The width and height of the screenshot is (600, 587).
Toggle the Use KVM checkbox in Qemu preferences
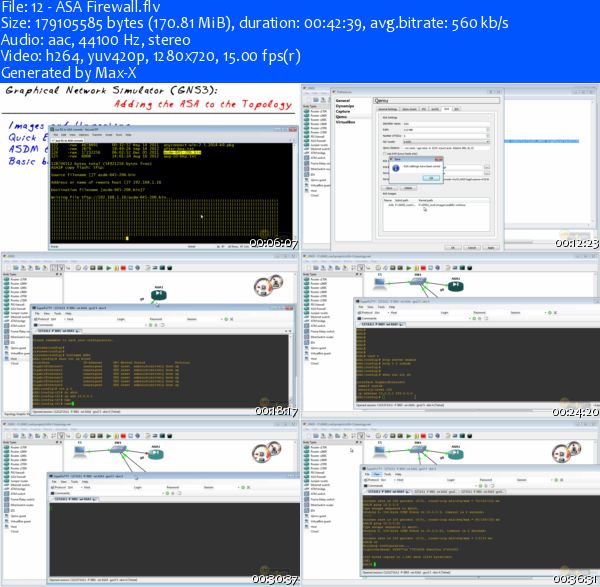click(x=385, y=153)
